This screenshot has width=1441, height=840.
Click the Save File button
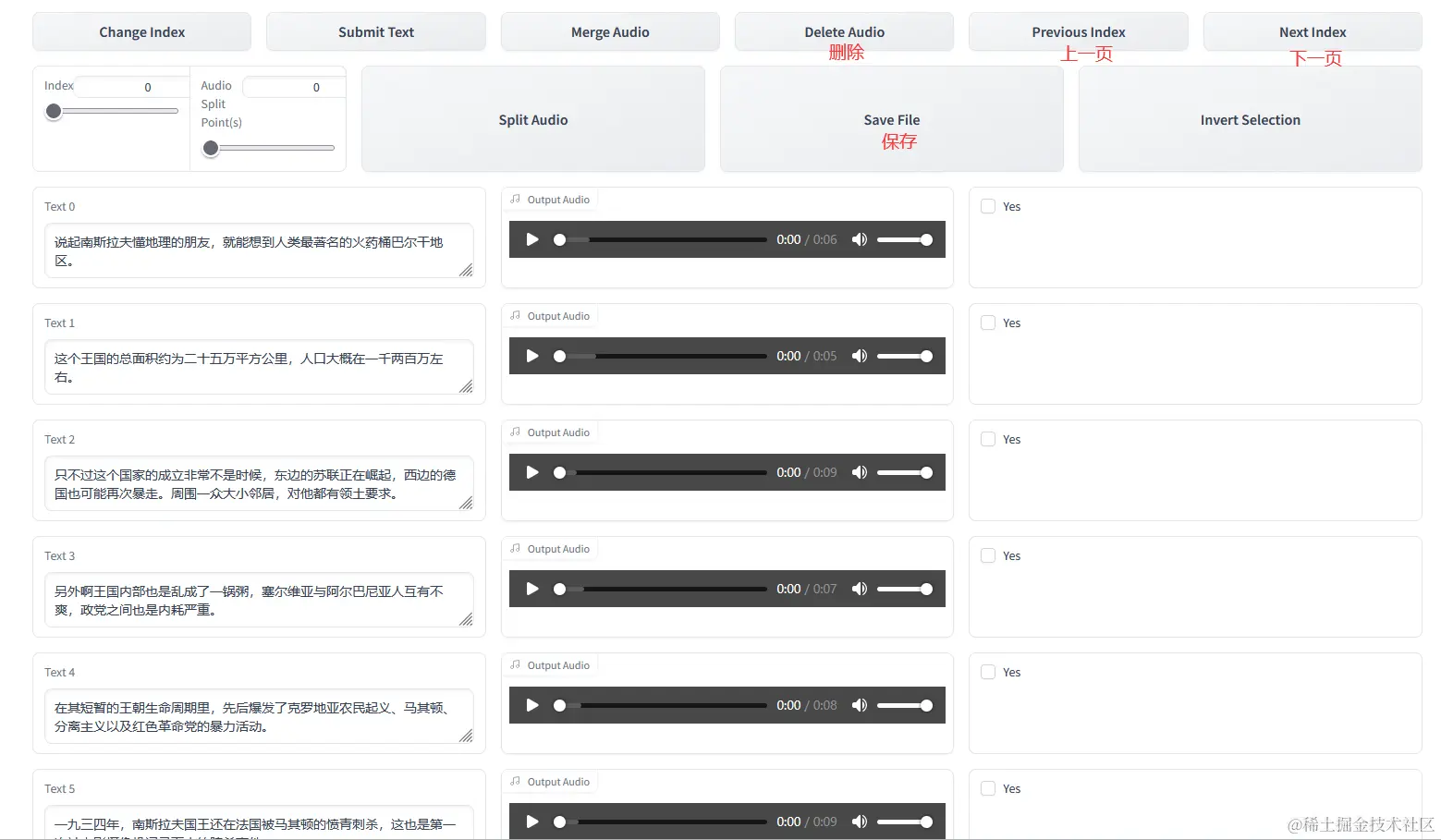pos(892,119)
